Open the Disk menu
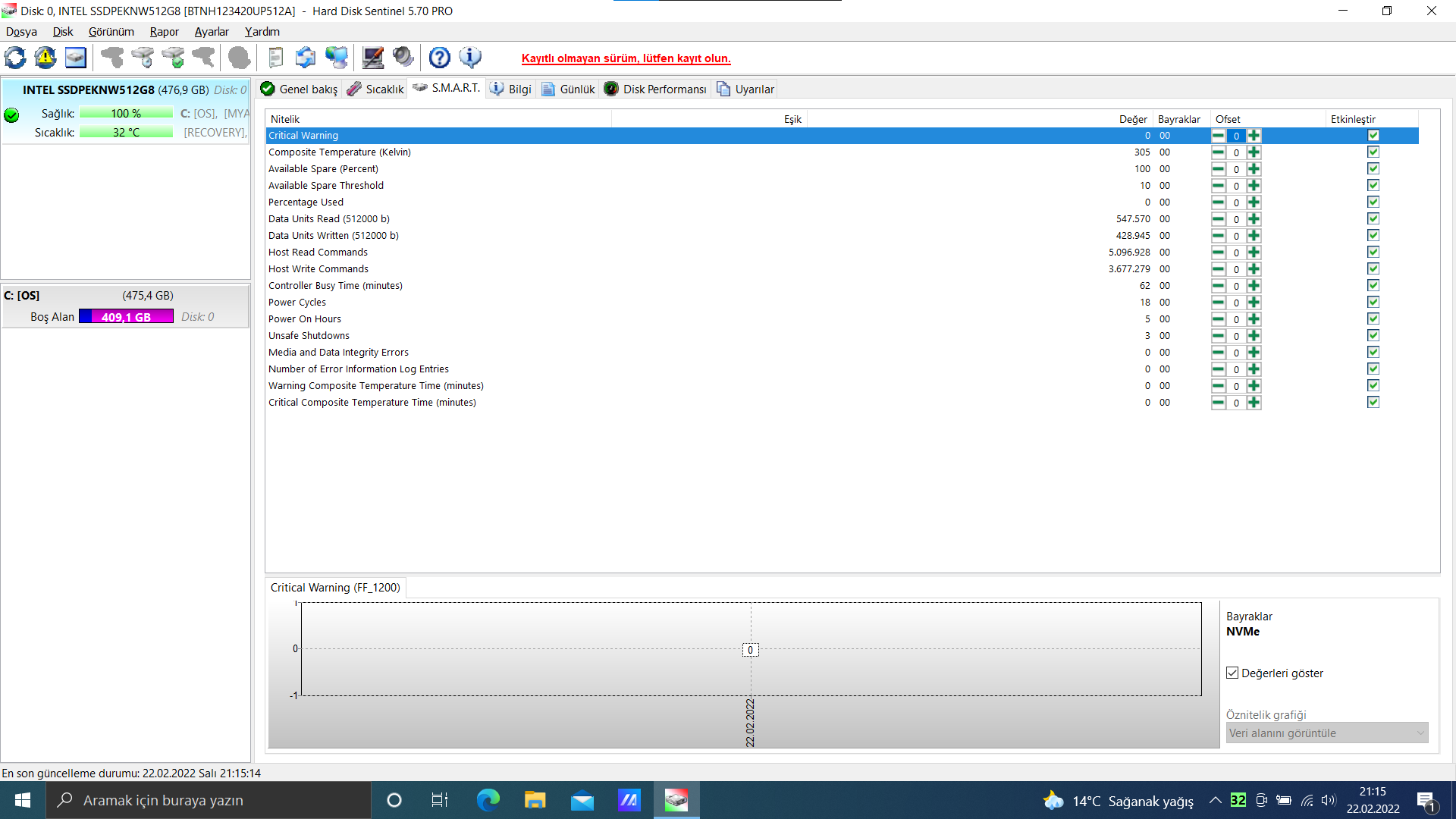1456x819 pixels. [63, 32]
